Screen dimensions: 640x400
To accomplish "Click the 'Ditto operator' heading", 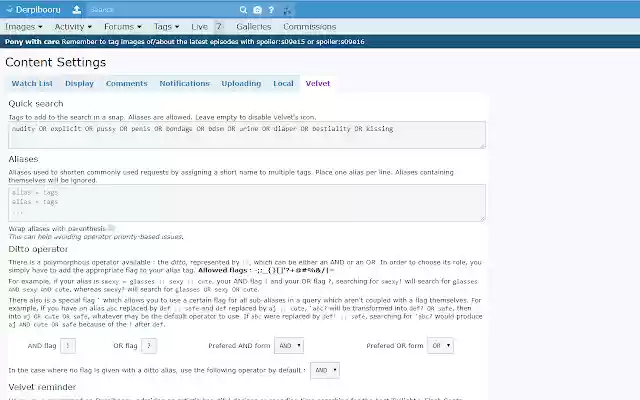I will click(x=38, y=249).
